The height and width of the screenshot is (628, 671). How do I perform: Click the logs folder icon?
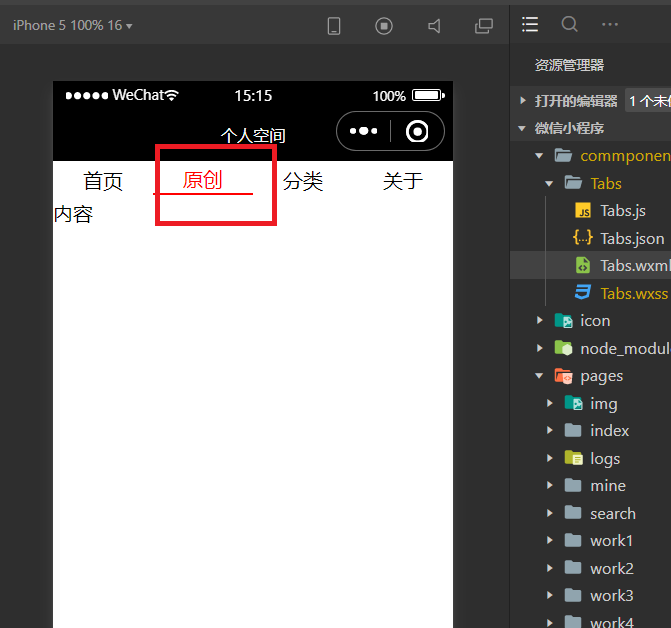pyautogui.click(x=573, y=458)
